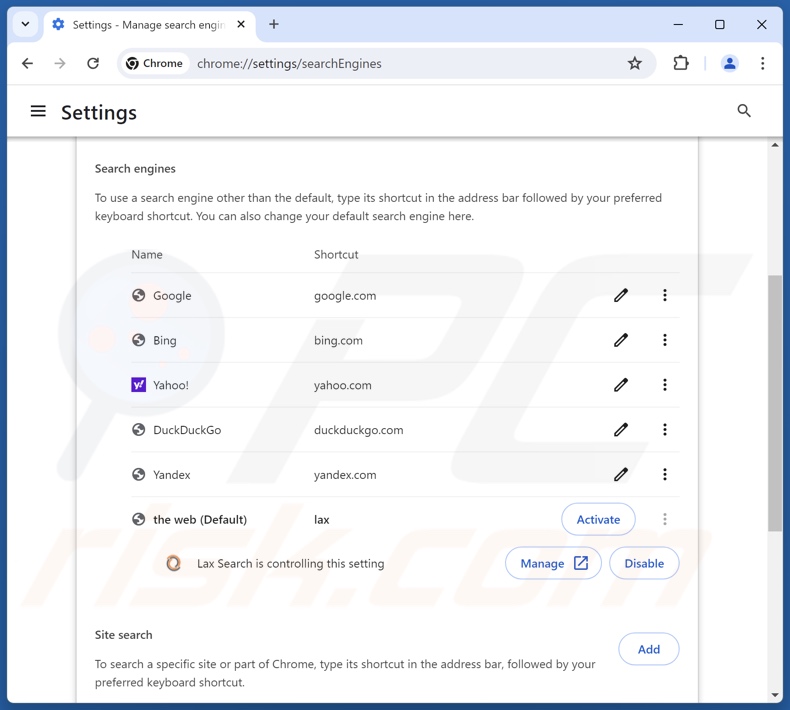Screen dimensions: 790x710
Task: Select the Settings browser tab
Action: pos(140,25)
